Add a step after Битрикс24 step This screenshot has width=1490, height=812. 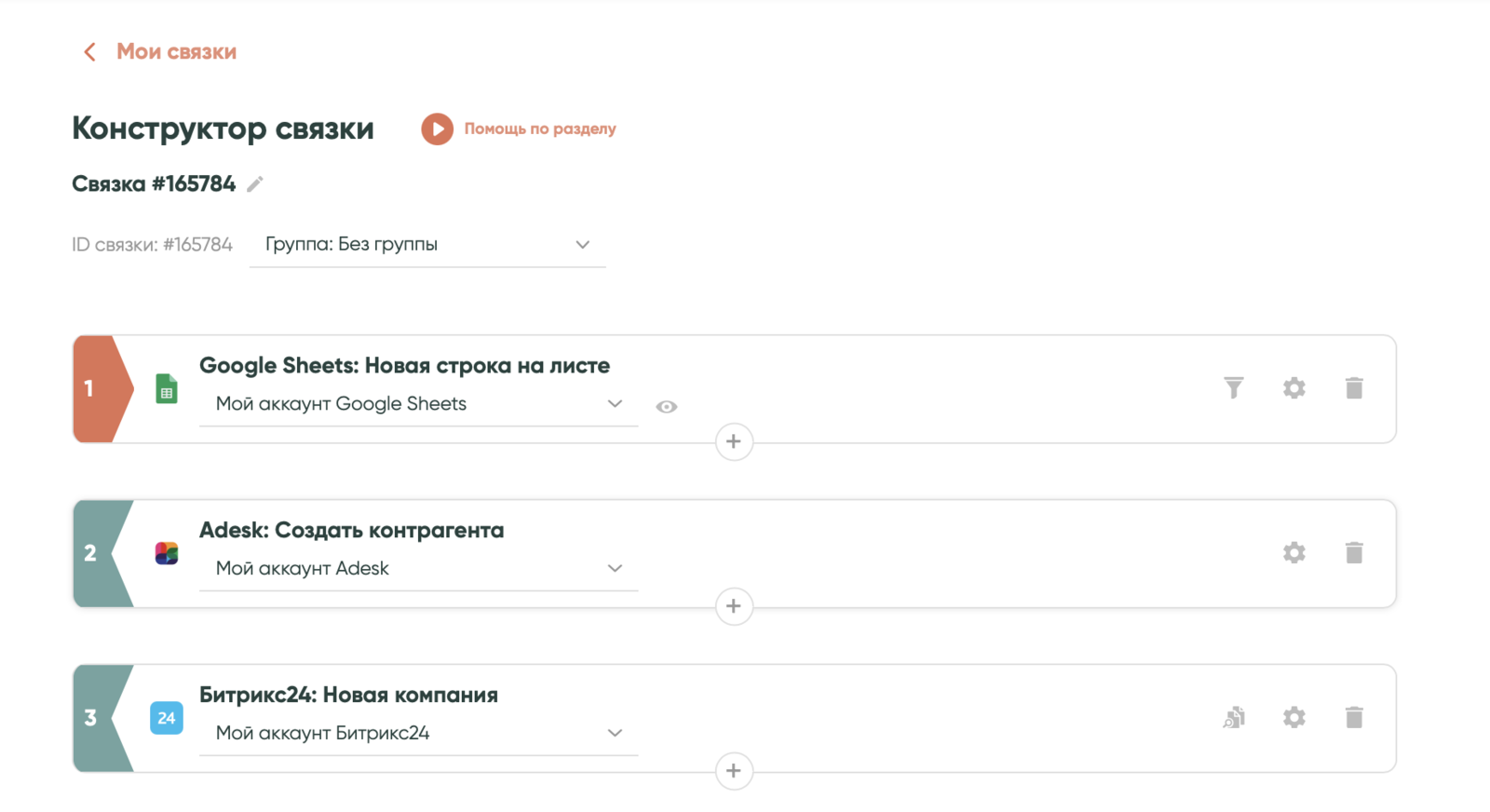(x=734, y=771)
